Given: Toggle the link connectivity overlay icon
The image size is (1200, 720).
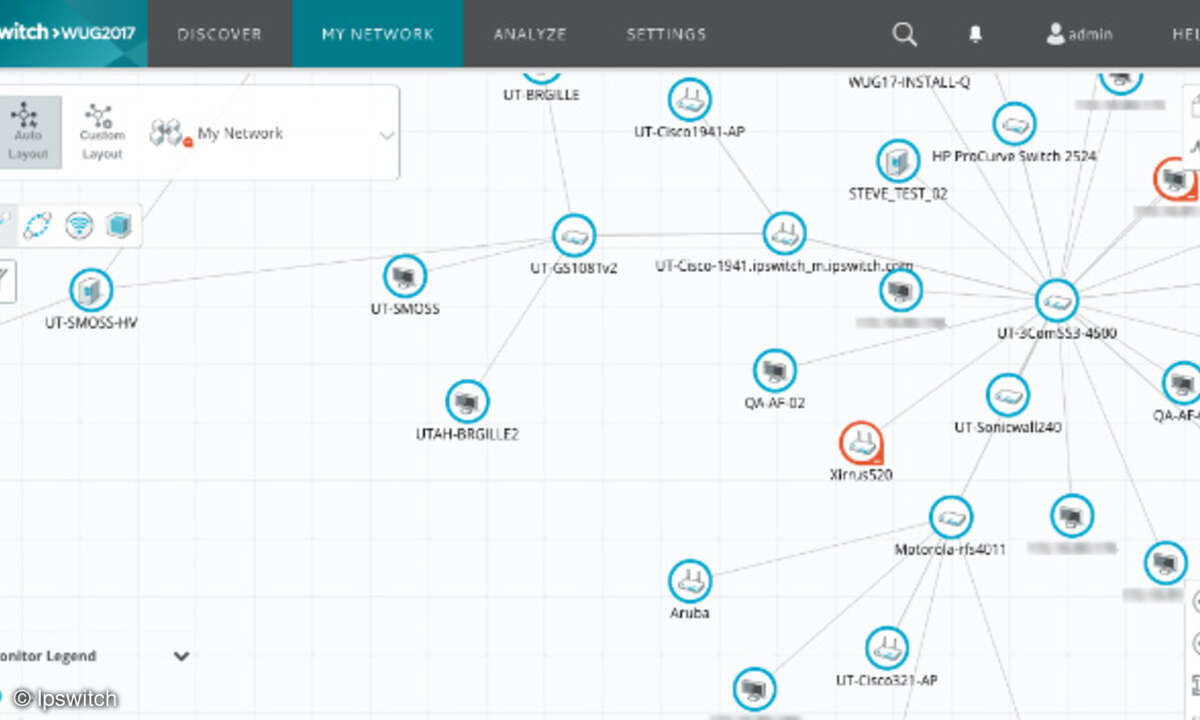Looking at the screenshot, I should pyautogui.click(x=37, y=225).
